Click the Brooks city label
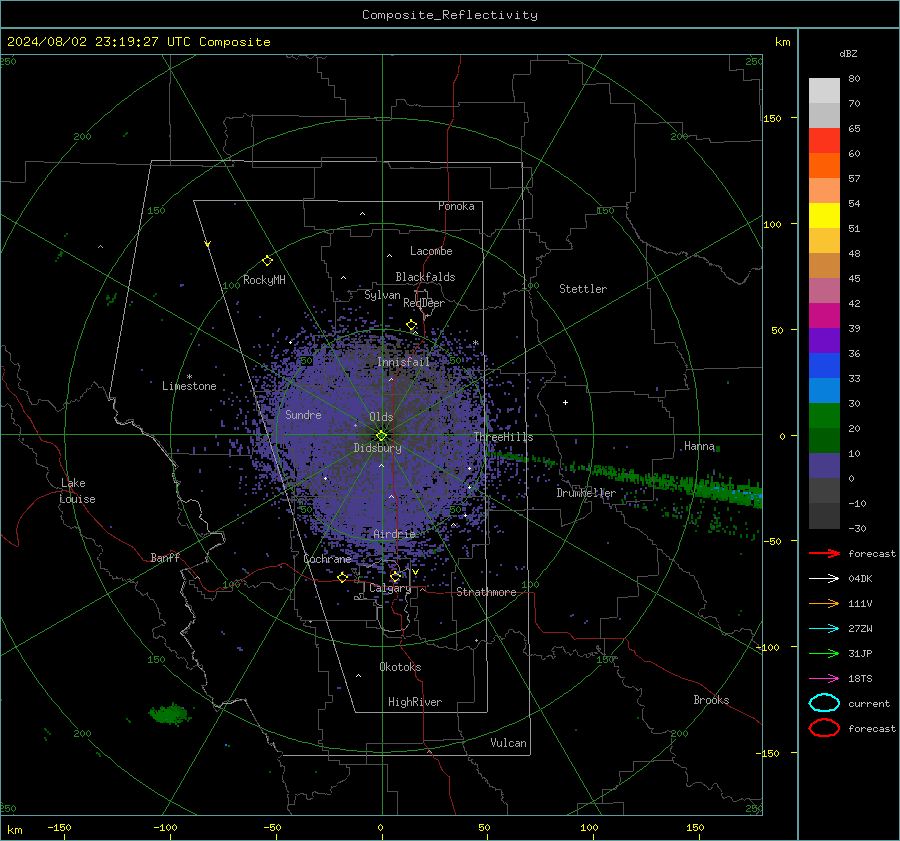Viewport: 900px width, 841px height. pos(711,700)
